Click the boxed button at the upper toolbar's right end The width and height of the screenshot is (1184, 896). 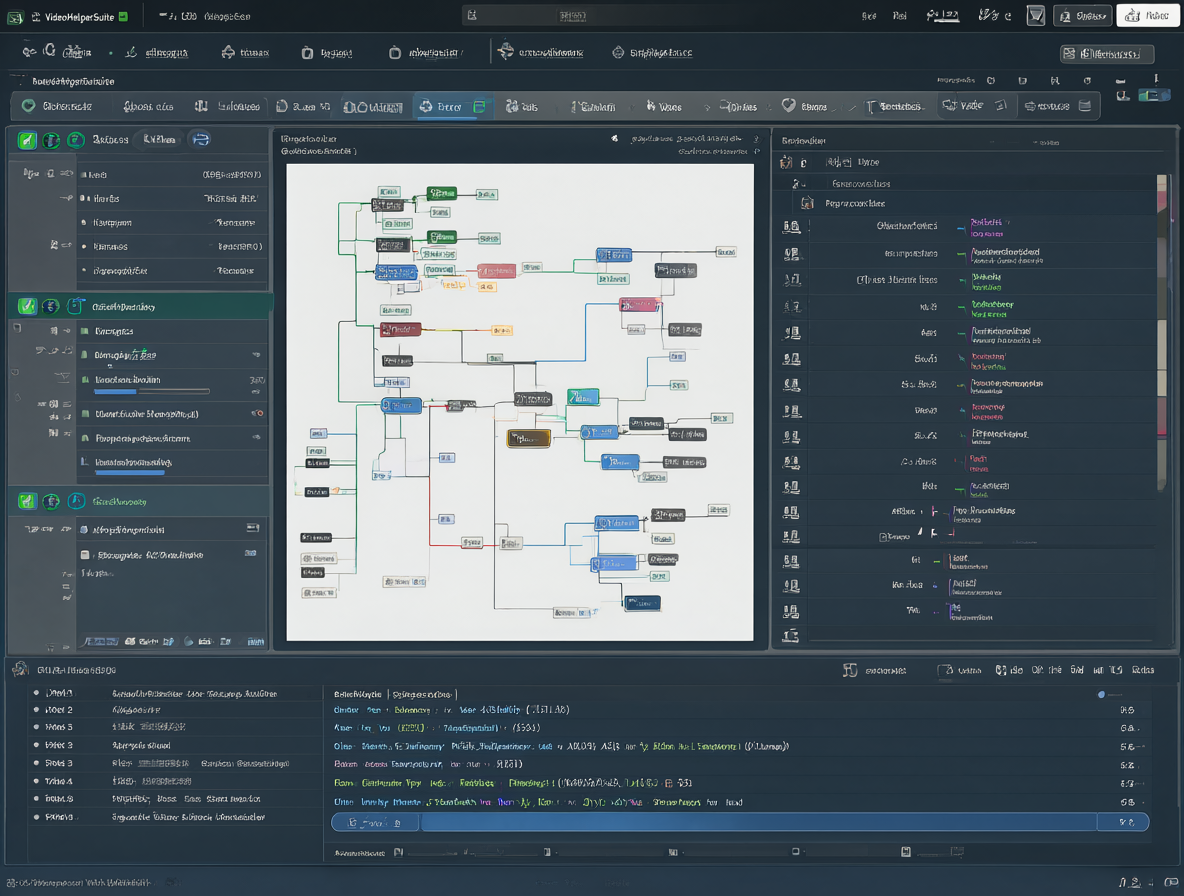click(1107, 54)
